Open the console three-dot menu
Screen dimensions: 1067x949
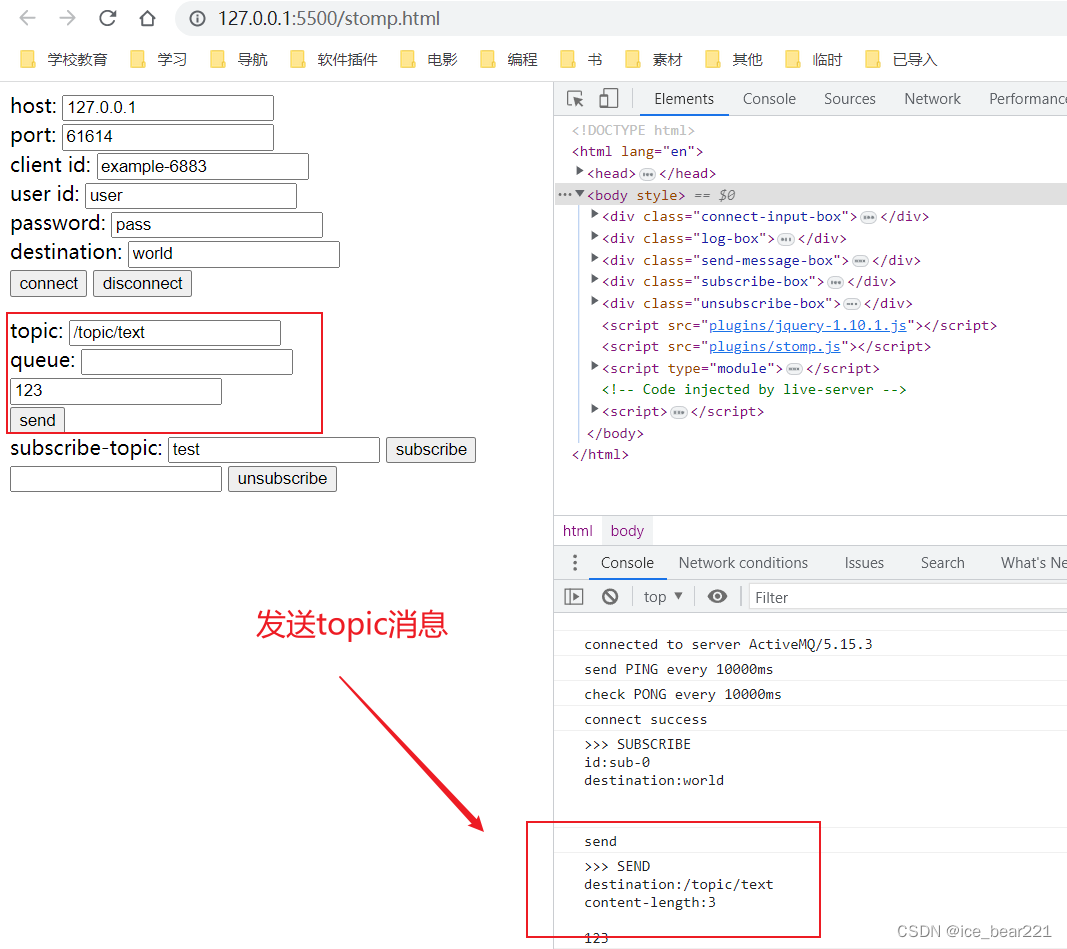(x=573, y=563)
